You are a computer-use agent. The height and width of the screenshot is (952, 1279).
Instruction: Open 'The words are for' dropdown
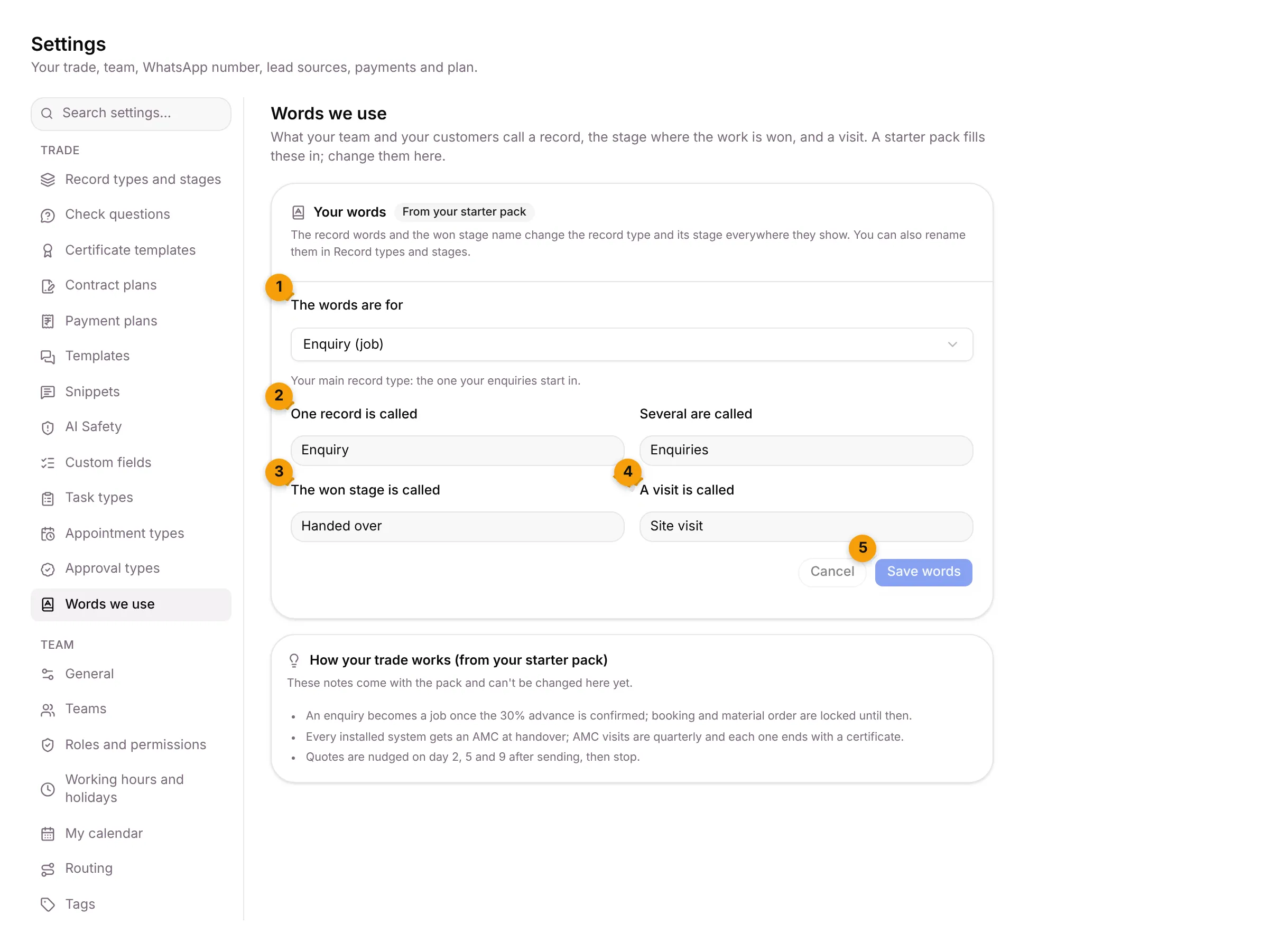point(632,344)
